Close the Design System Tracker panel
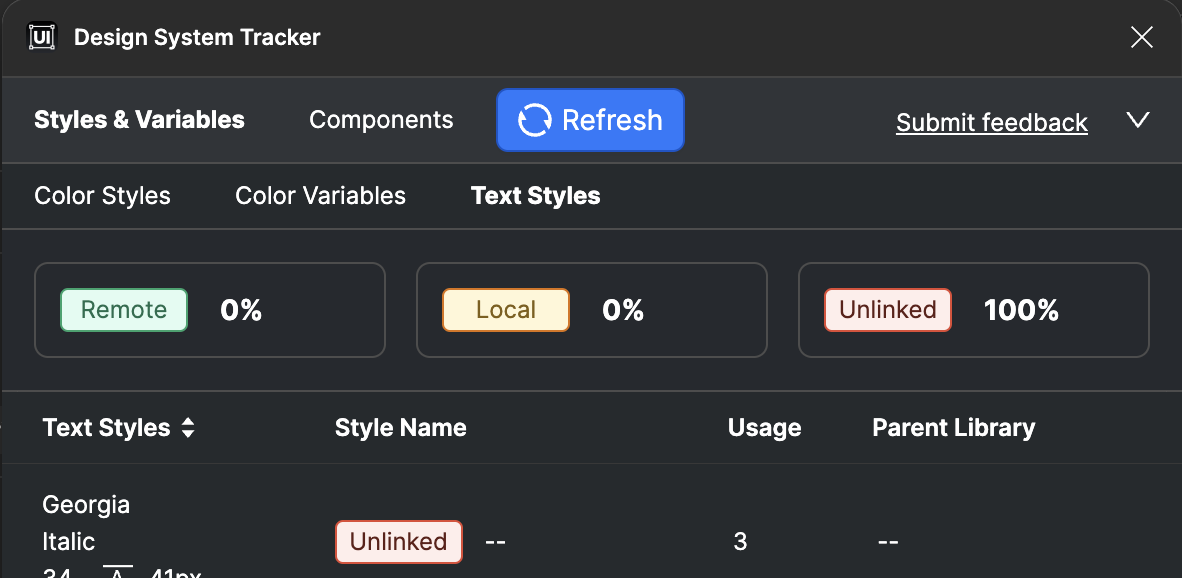The width and height of the screenshot is (1182, 578). [x=1141, y=37]
